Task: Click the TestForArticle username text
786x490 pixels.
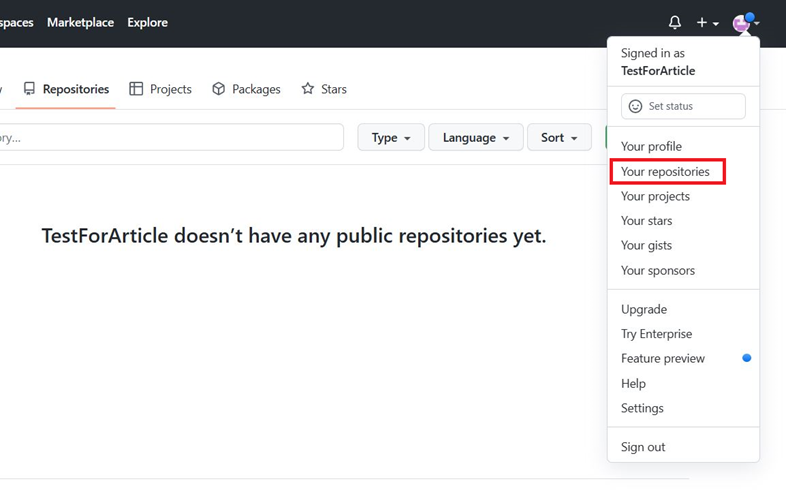Action: 658,71
